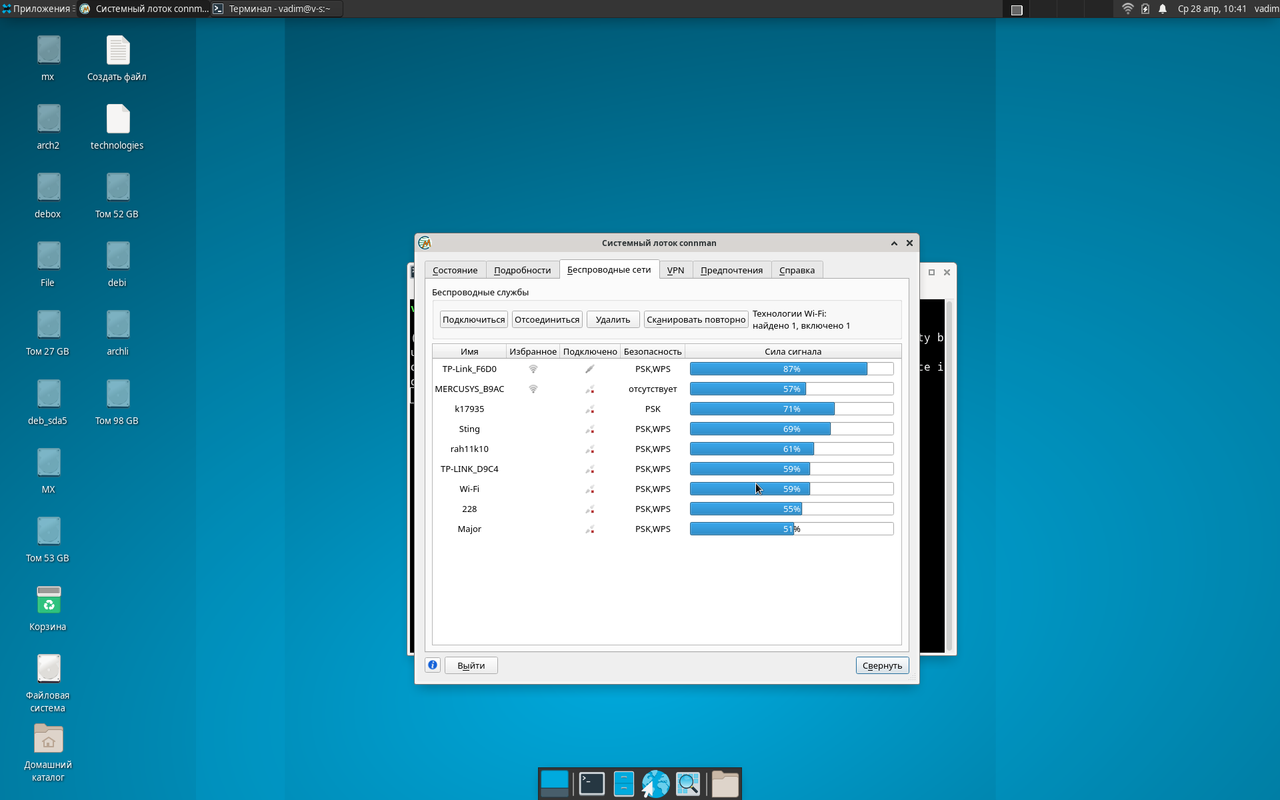Screen dimensions: 1280x800
Task: Select the archli drive desktop icon
Action: [x=117, y=325]
